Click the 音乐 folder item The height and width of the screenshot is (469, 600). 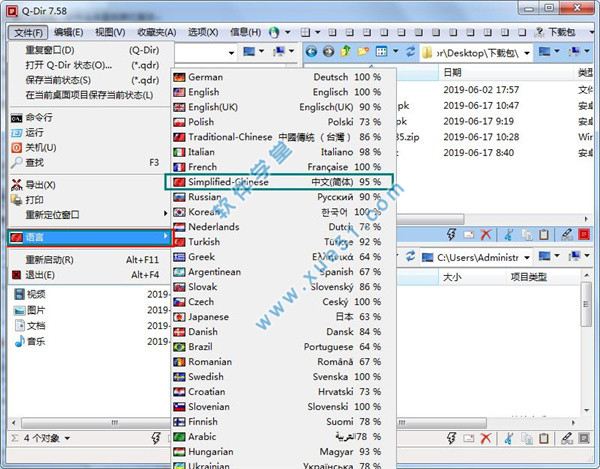click(30, 341)
